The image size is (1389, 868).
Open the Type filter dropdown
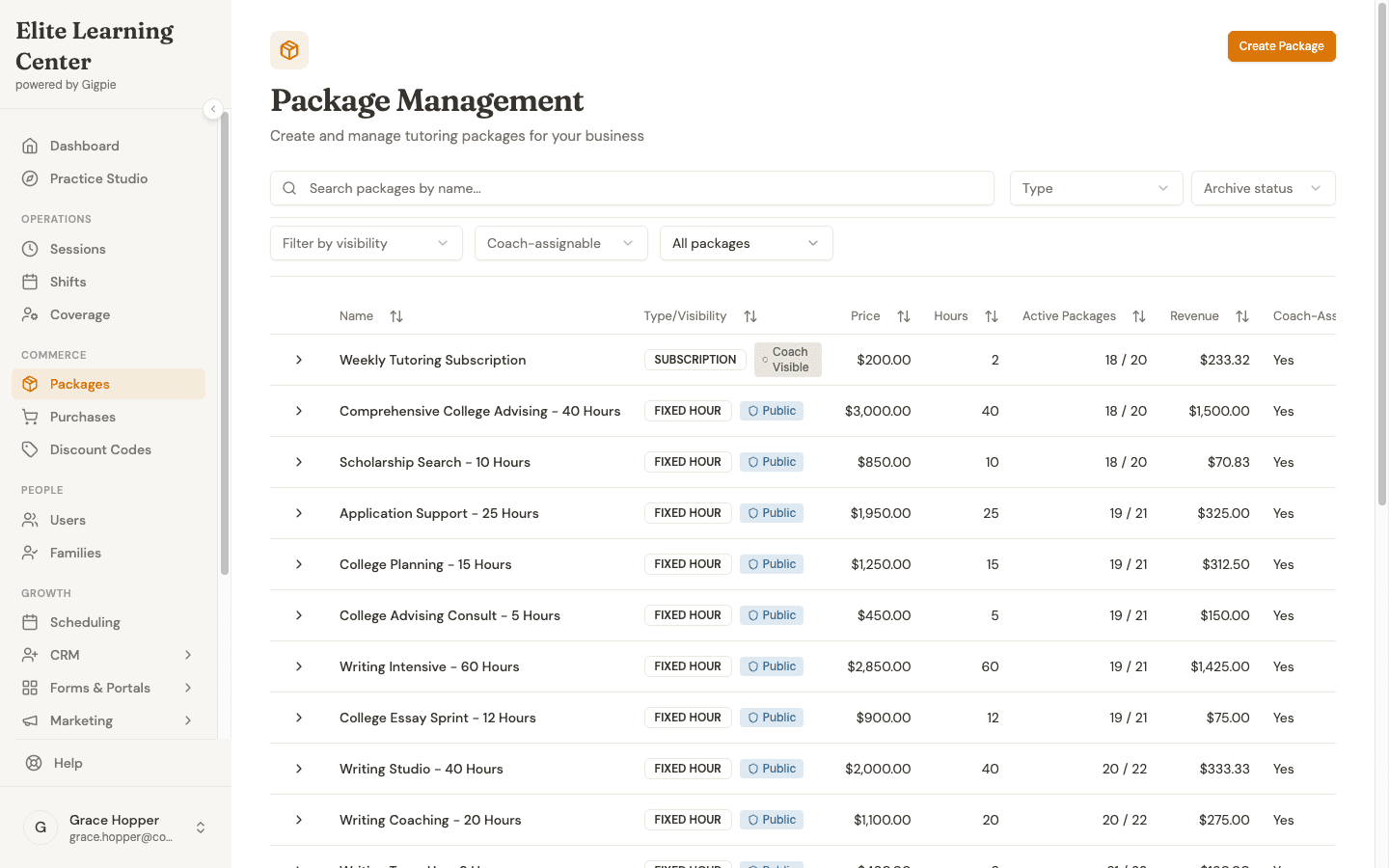(1096, 188)
